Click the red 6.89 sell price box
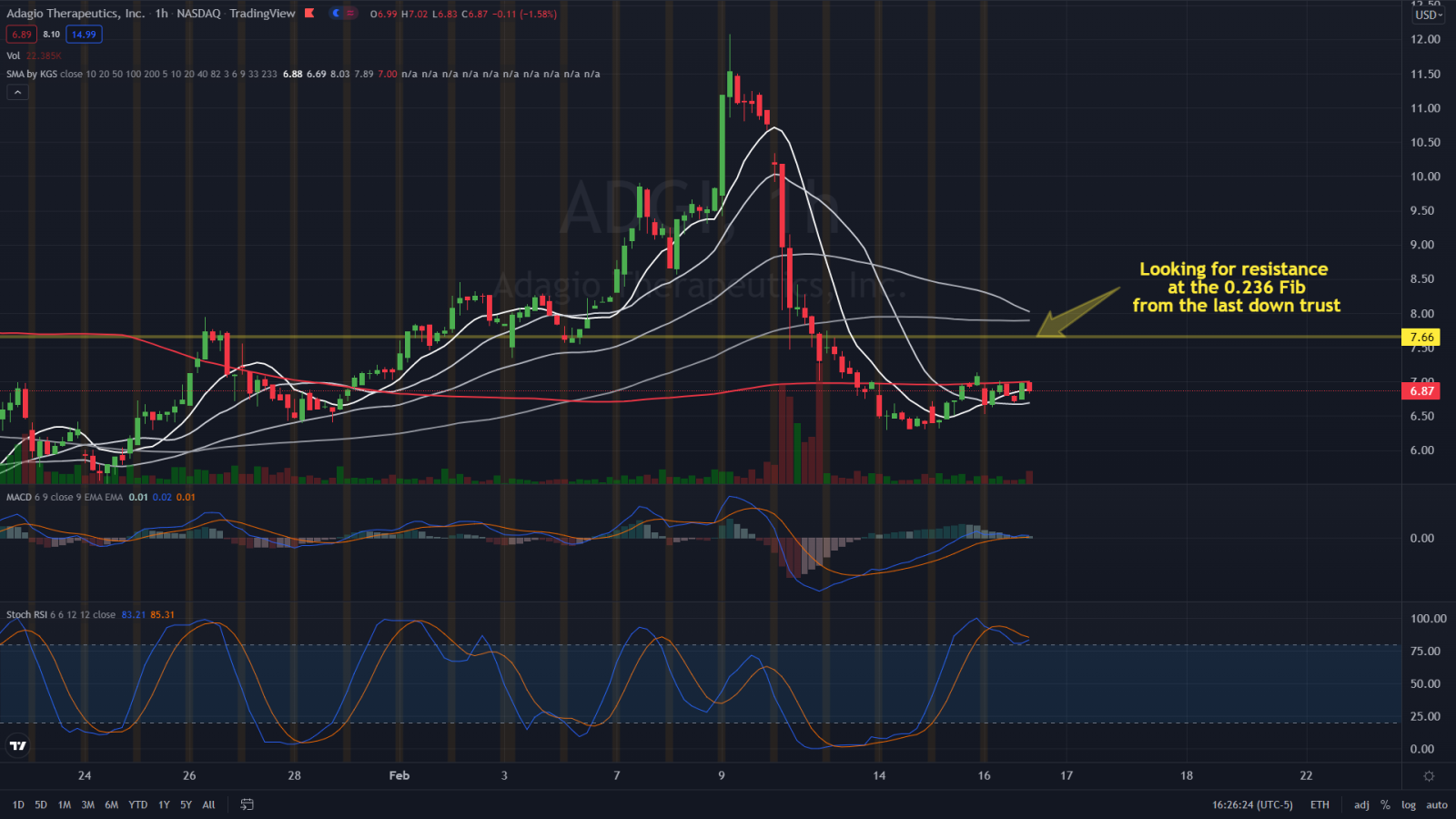Viewport: 1456px width, 819px height. pyautogui.click(x=22, y=35)
